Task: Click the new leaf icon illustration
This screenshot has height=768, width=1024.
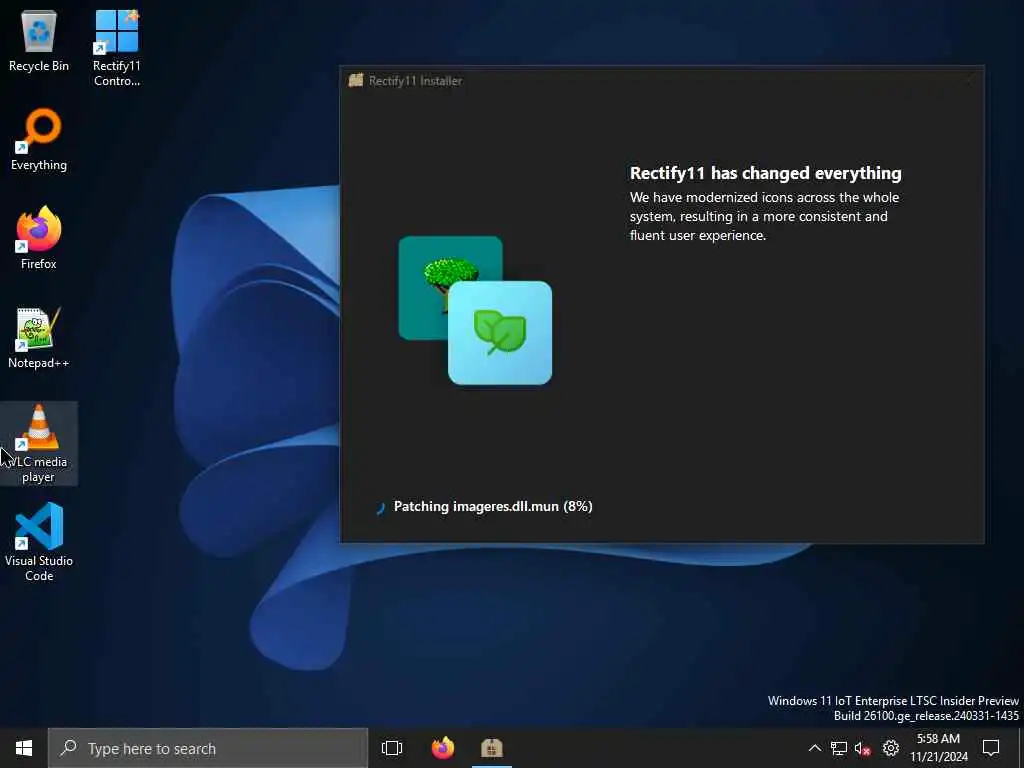Action: point(500,333)
